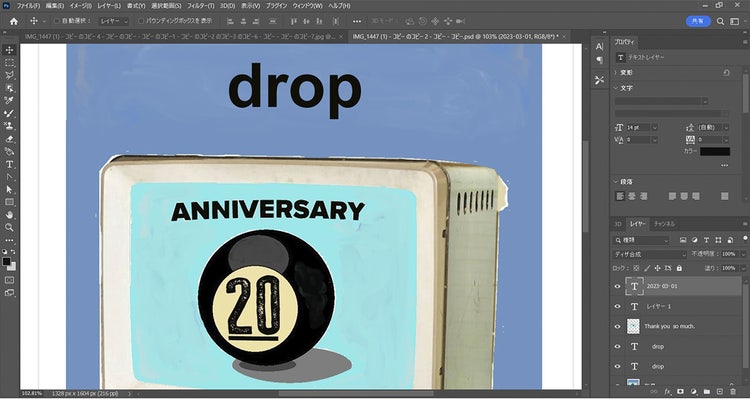The height and width of the screenshot is (399, 750).
Task: Open more alignment options three dots
Action: click(357, 21)
